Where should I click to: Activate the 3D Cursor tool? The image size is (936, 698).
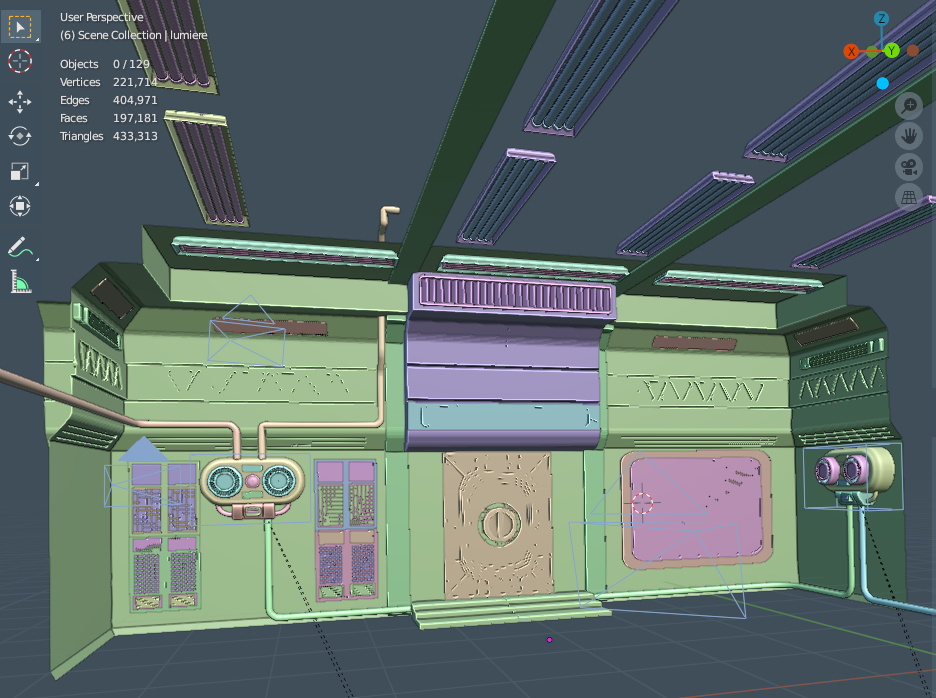coord(20,62)
